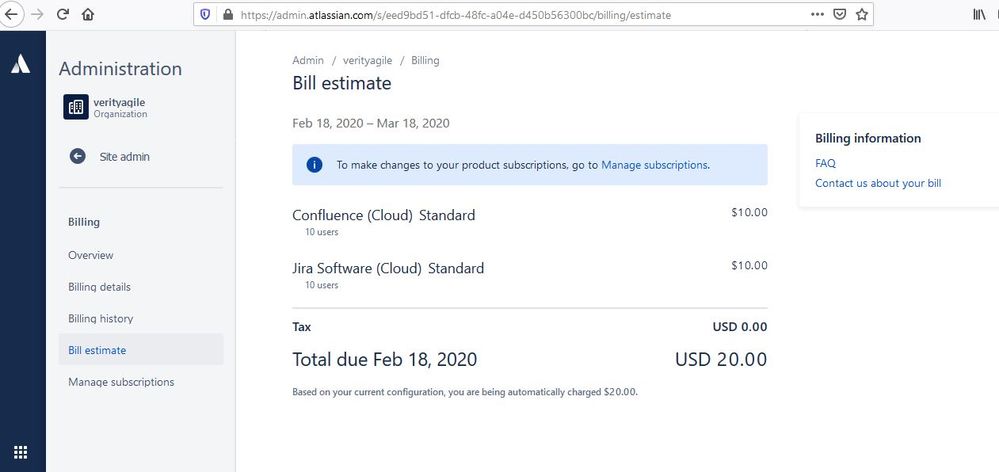Click verityagile breadcrumb link
The width and height of the screenshot is (999, 472).
(x=368, y=61)
